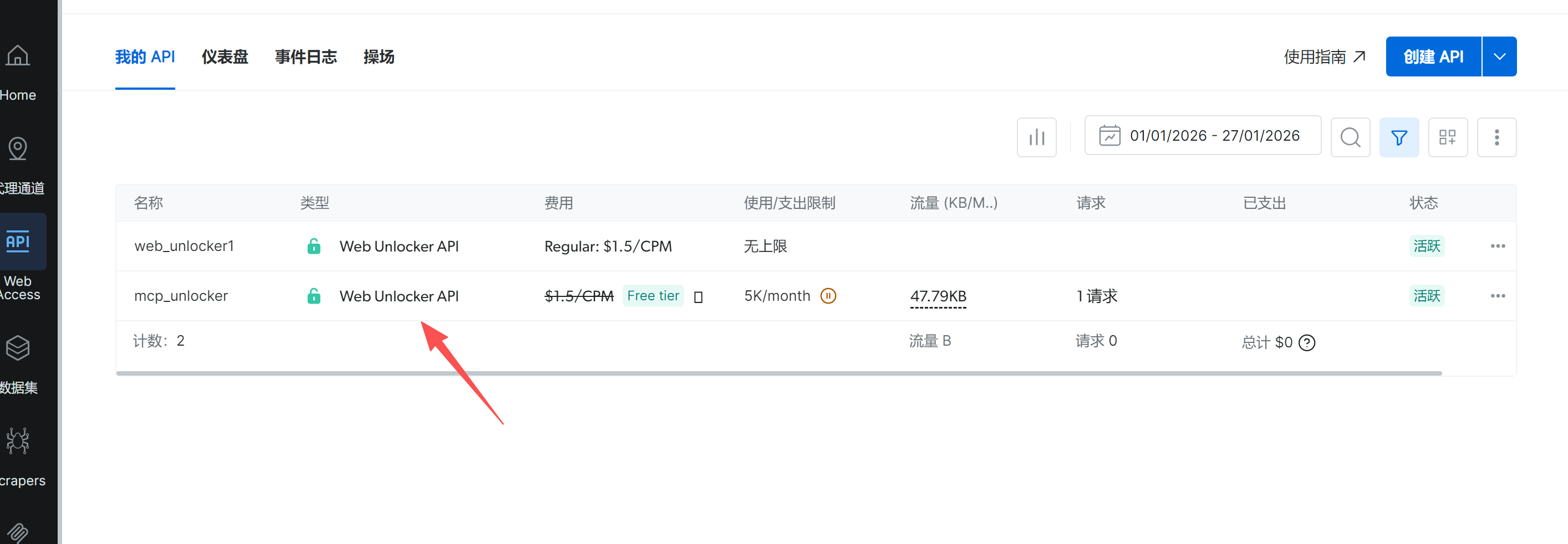Open the proxy channels location pin icon

(x=18, y=148)
